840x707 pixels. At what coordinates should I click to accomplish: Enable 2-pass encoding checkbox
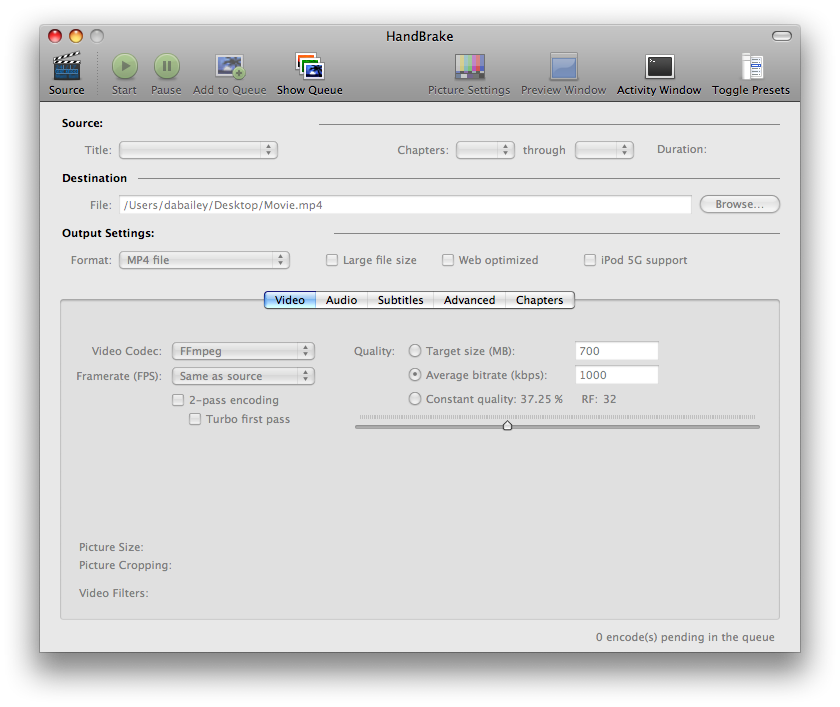178,400
